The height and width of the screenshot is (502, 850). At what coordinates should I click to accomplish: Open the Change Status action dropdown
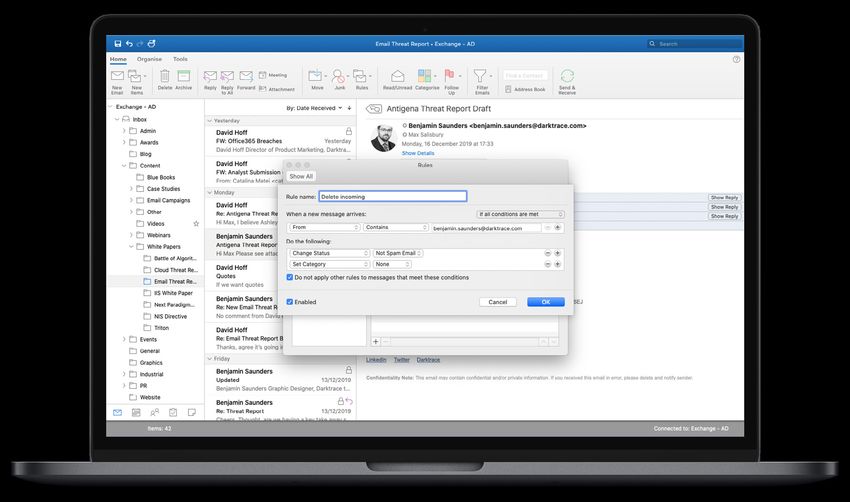[329, 253]
